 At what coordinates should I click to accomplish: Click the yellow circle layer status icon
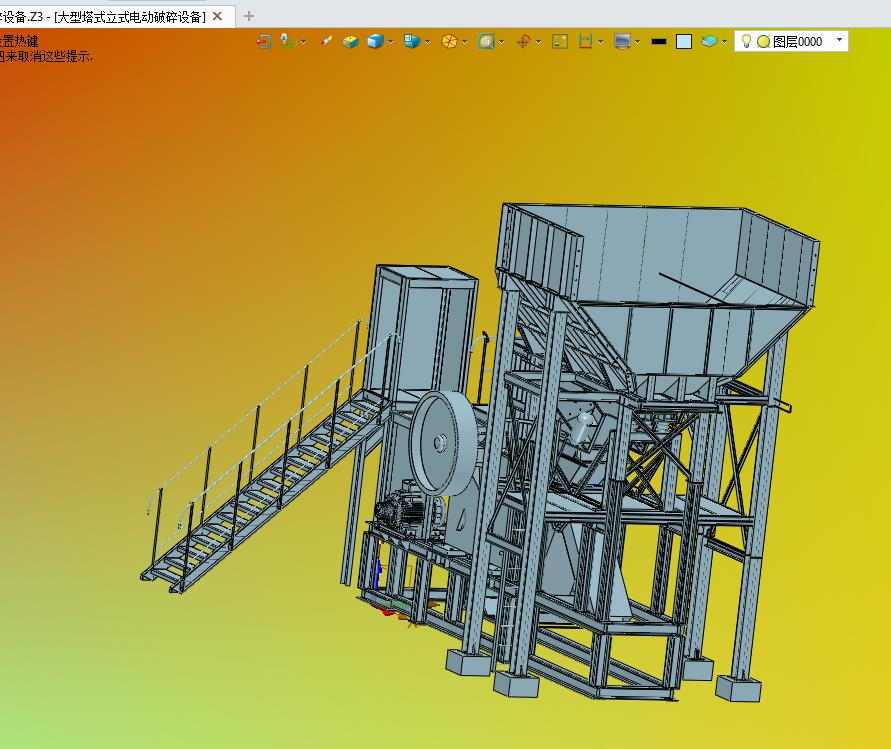point(764,41)
